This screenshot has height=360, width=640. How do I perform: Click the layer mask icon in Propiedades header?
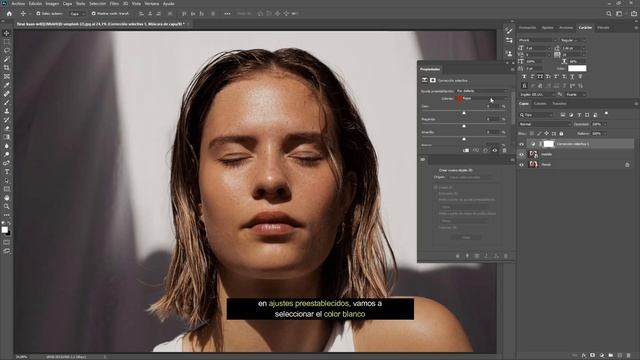click(x=433, y=80)
